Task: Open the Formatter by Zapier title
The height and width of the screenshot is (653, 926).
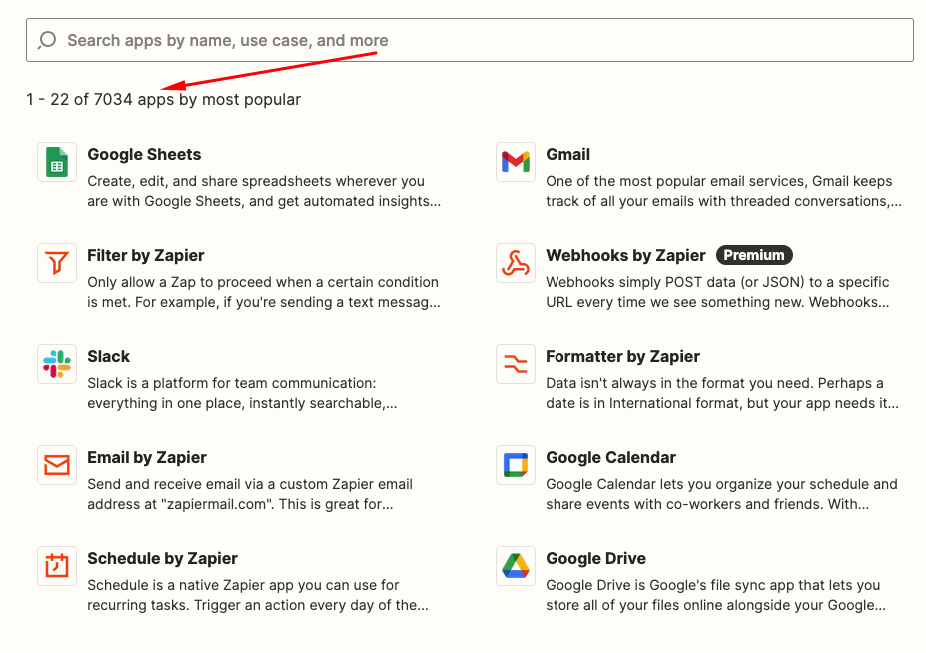Action: click(623, 357)
